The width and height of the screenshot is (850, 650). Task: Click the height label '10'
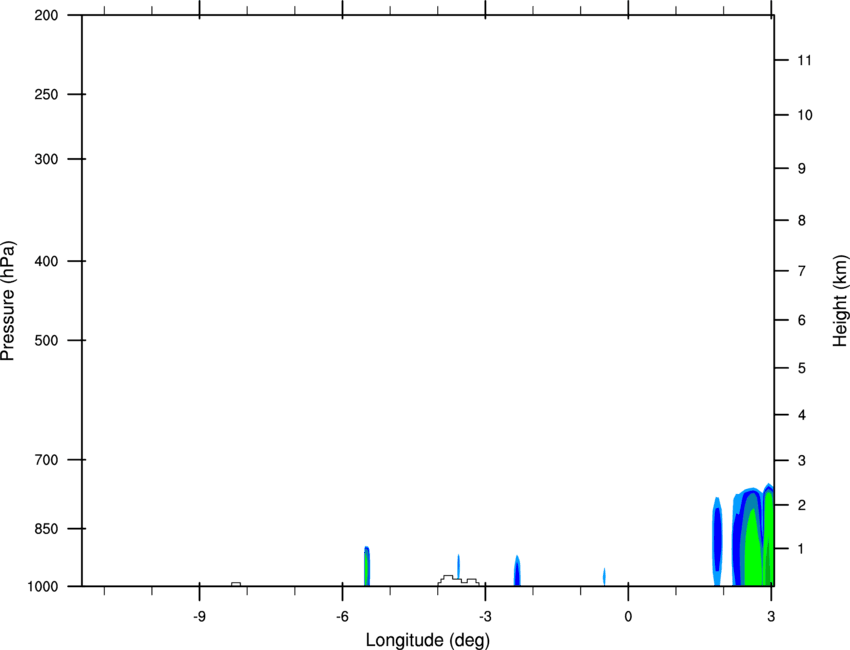point(805,115)
